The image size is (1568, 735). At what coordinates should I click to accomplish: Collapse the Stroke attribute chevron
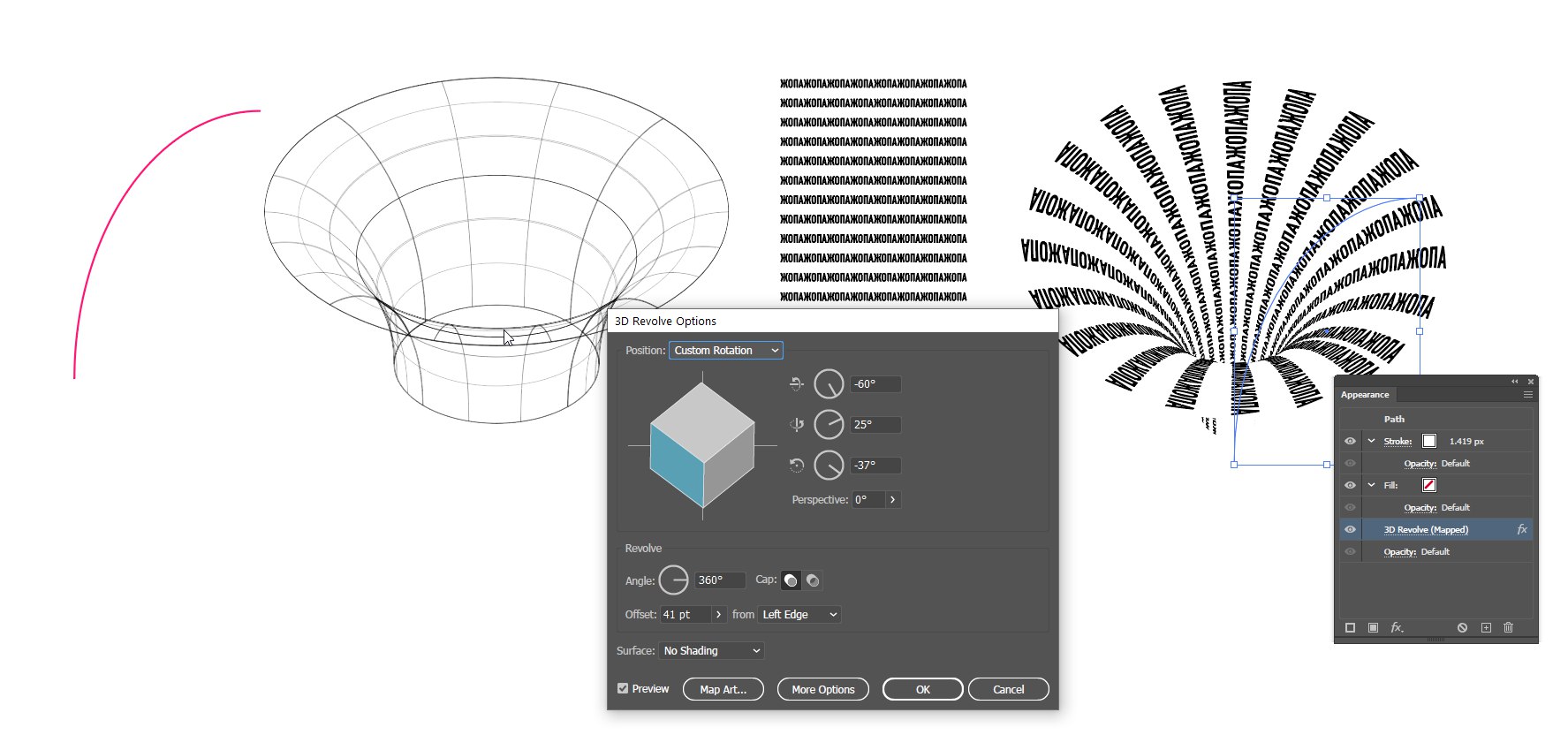pyautogui.click(x=1372, y=441)
